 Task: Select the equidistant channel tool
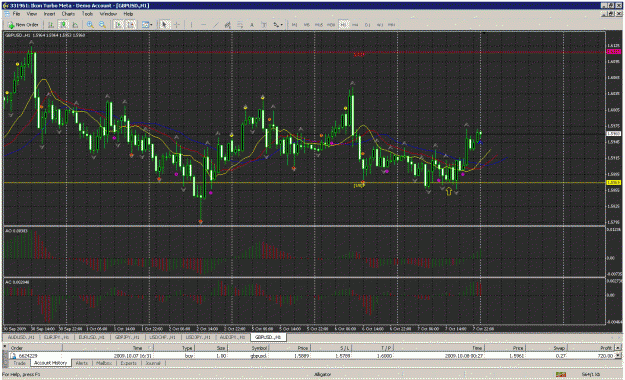click(228, 25)
